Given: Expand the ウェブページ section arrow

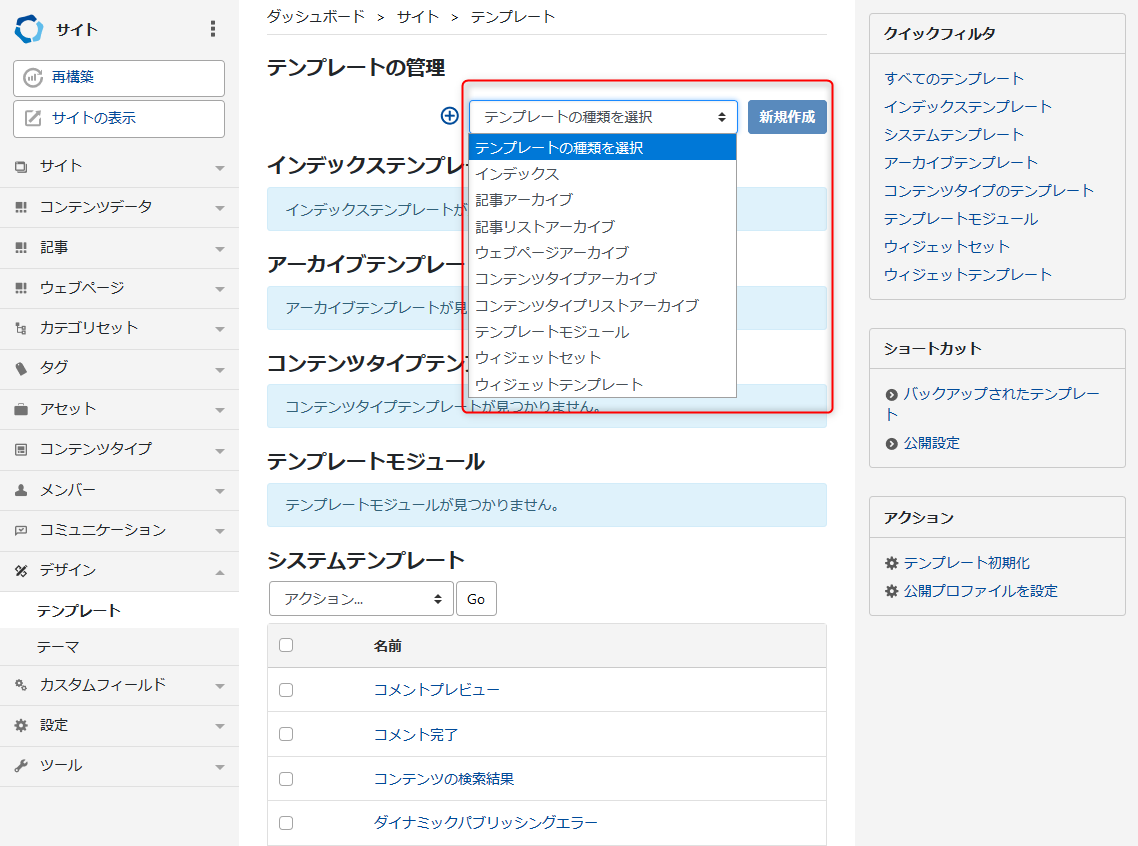Looking at the screenshot, I should pyautogui.click(x=220, y=289).
